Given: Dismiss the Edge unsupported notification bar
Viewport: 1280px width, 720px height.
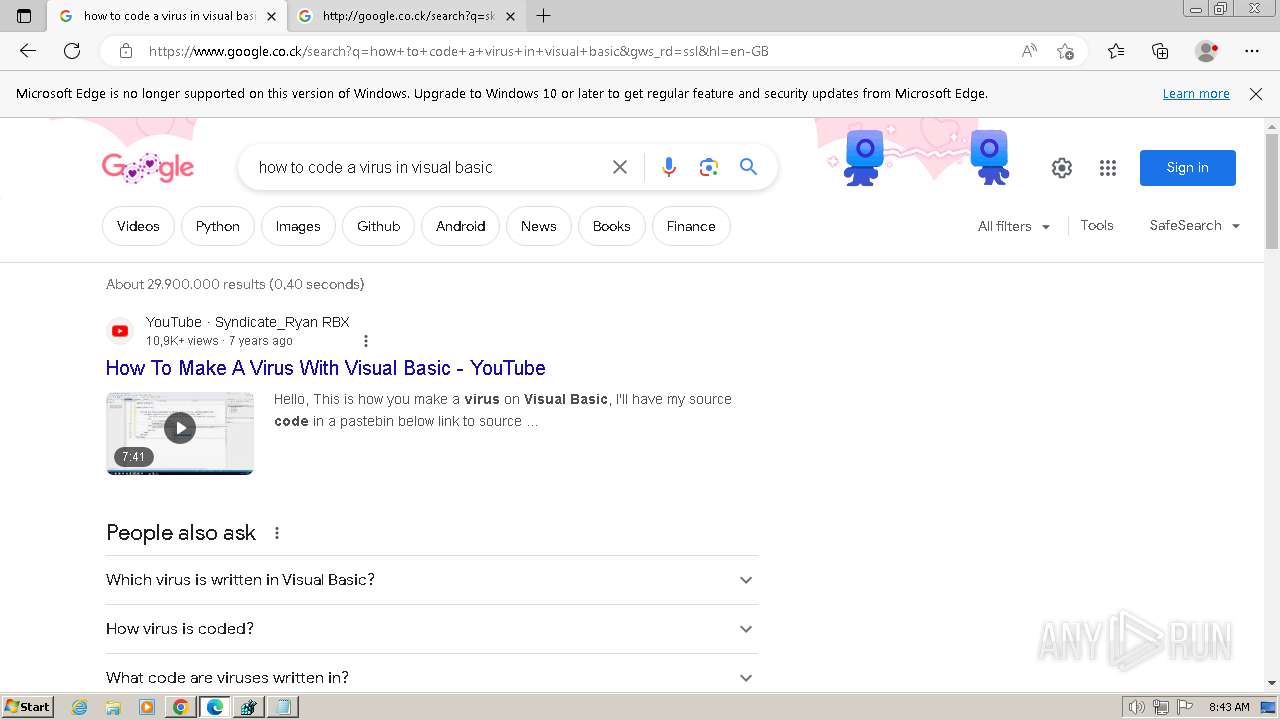Looking at the screenshot, I should 1256,94.
